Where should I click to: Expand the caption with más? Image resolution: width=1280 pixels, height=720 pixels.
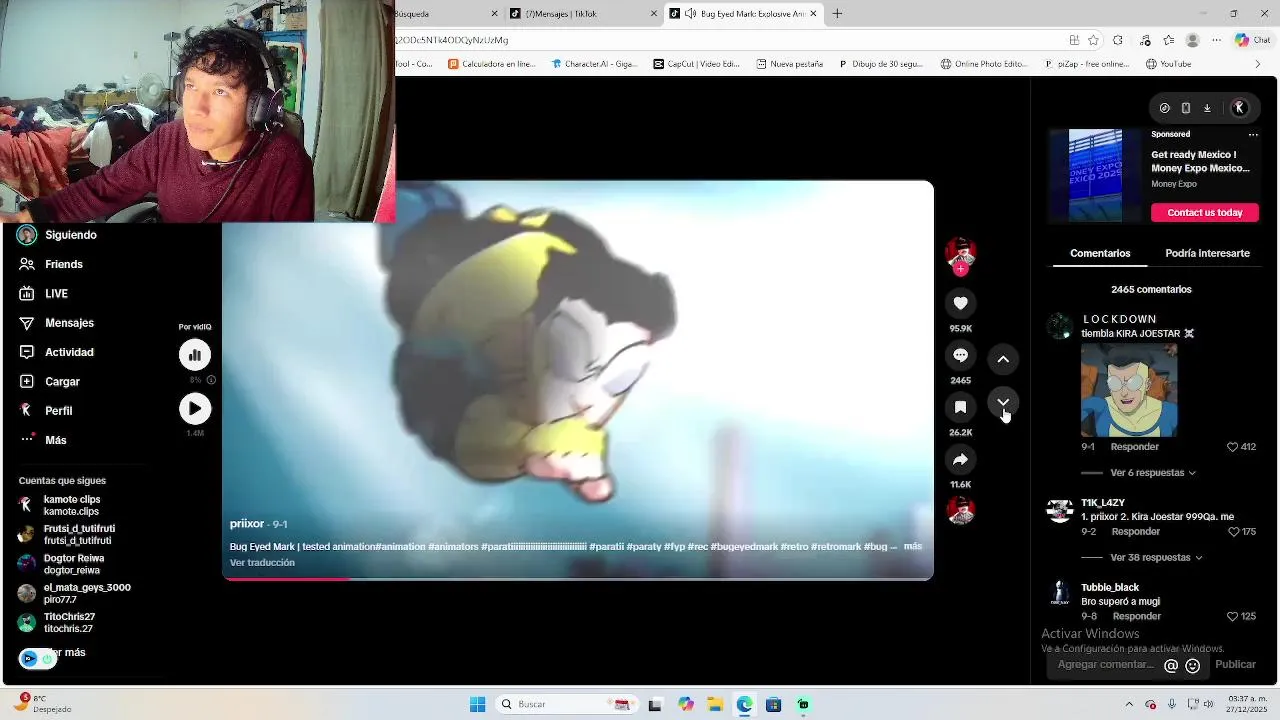click(x=912, y=546)
